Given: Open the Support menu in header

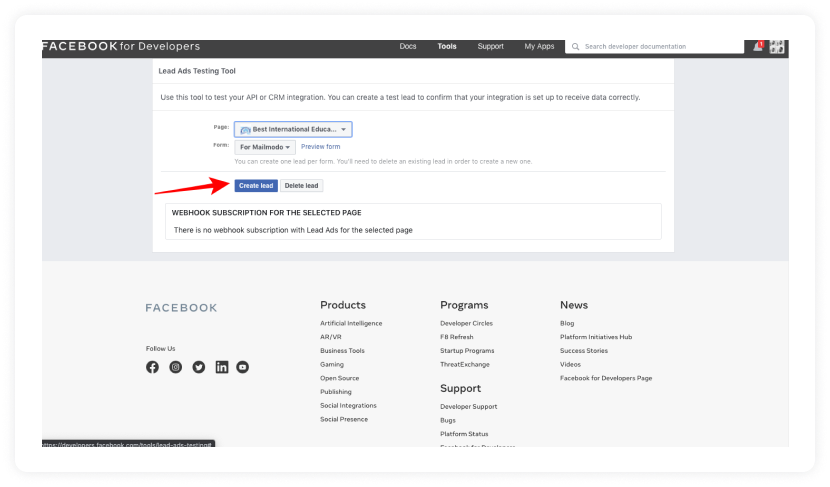Looking at the screenshot, I should coord(491,47).
